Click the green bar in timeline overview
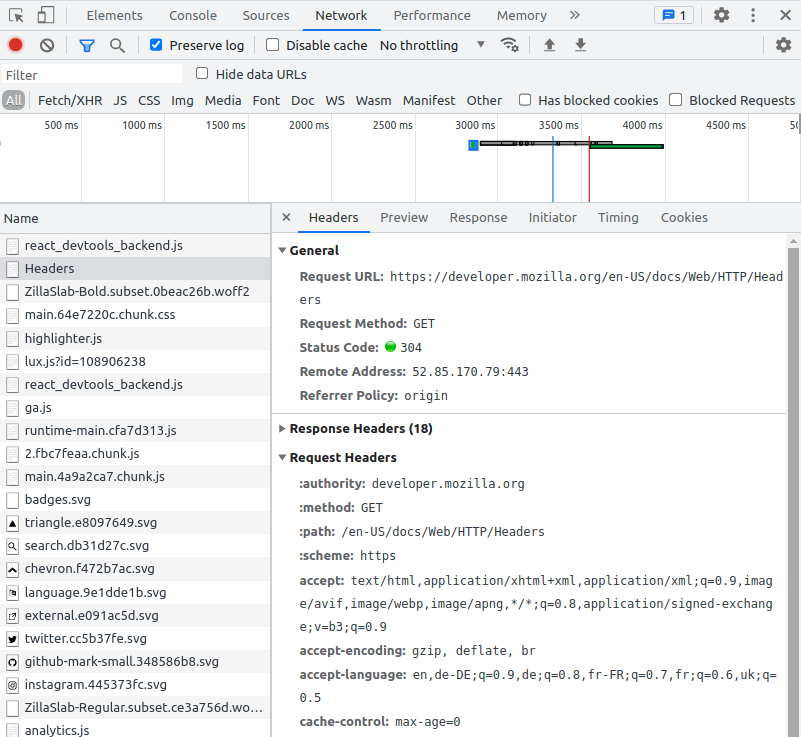 [626, 147]
